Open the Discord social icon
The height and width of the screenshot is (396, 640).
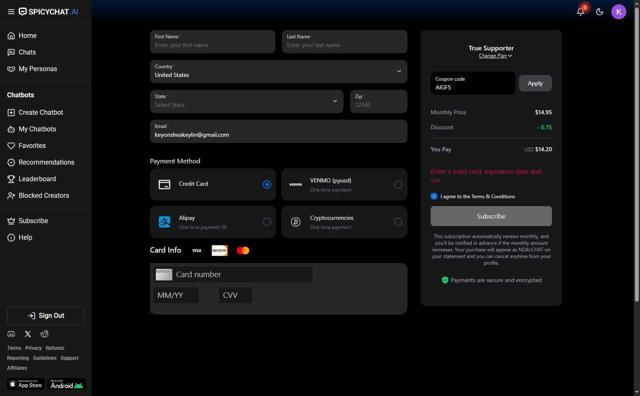[x=11, y=334]
